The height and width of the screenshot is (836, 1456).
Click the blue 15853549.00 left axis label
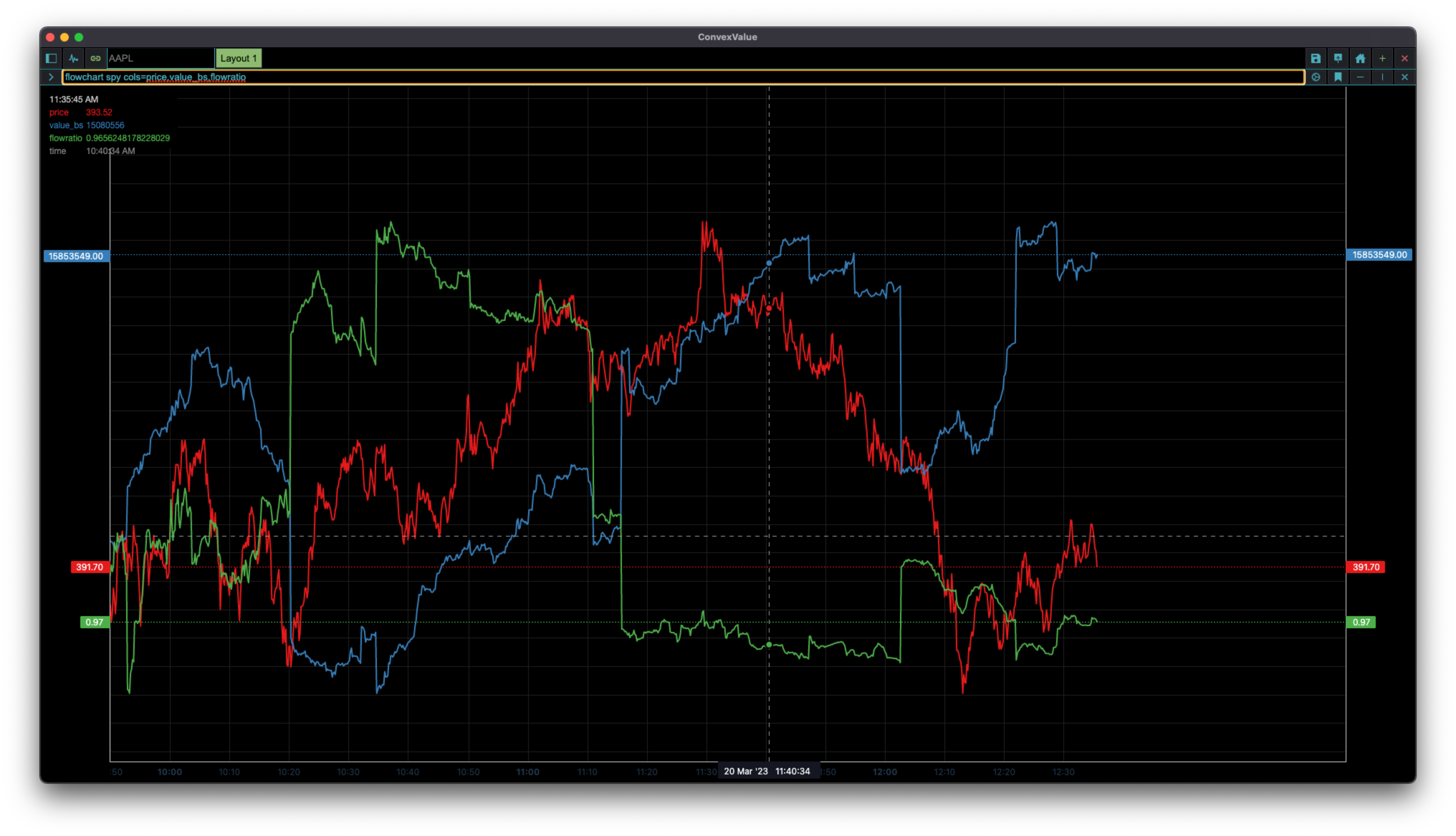[x=76, y=256]
